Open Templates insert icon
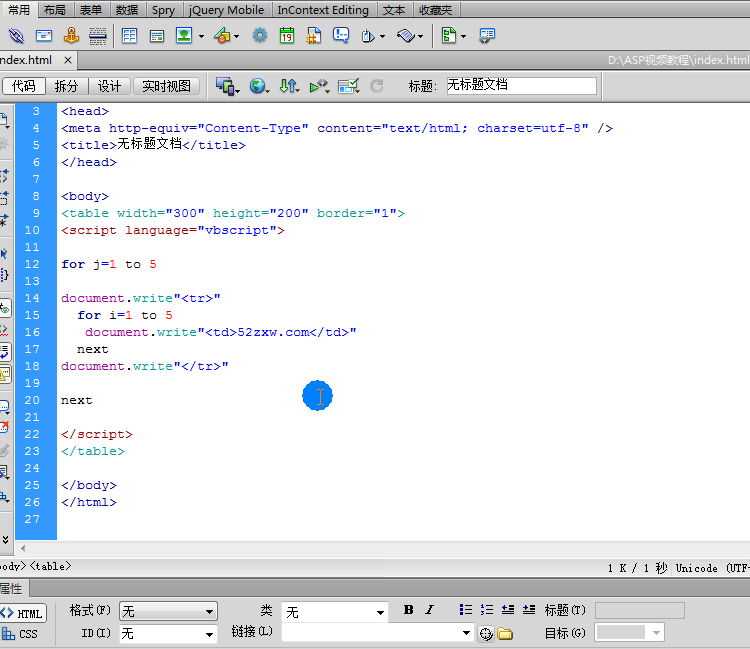This screenshot has height=649, width=750. (449, 36)
